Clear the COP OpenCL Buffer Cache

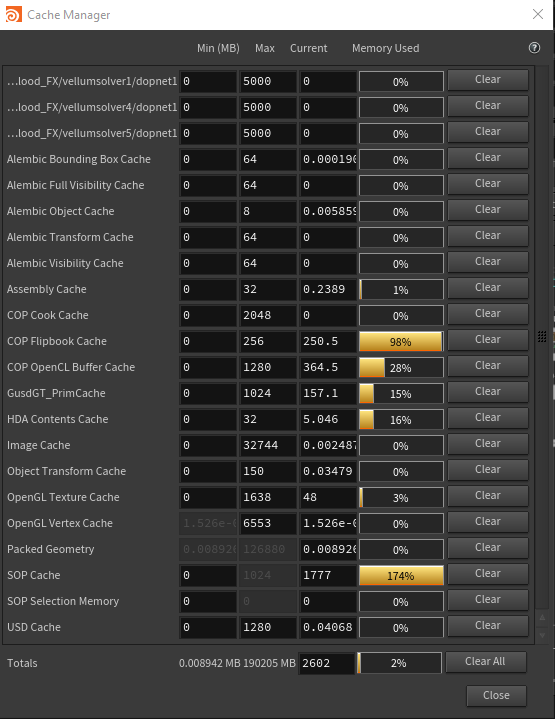(488, 366)
